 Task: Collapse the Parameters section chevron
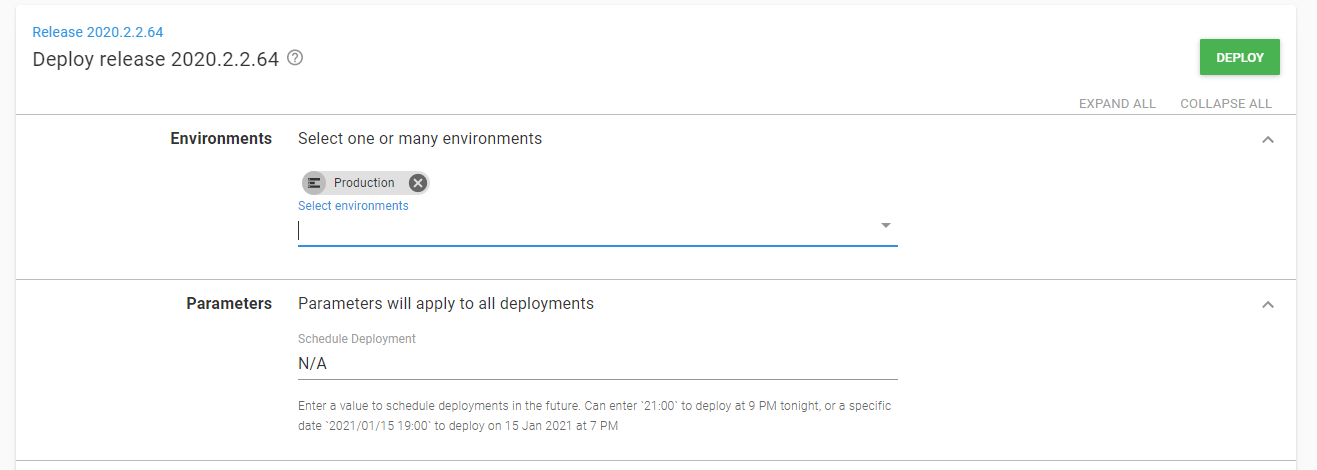coord(1268,304)
